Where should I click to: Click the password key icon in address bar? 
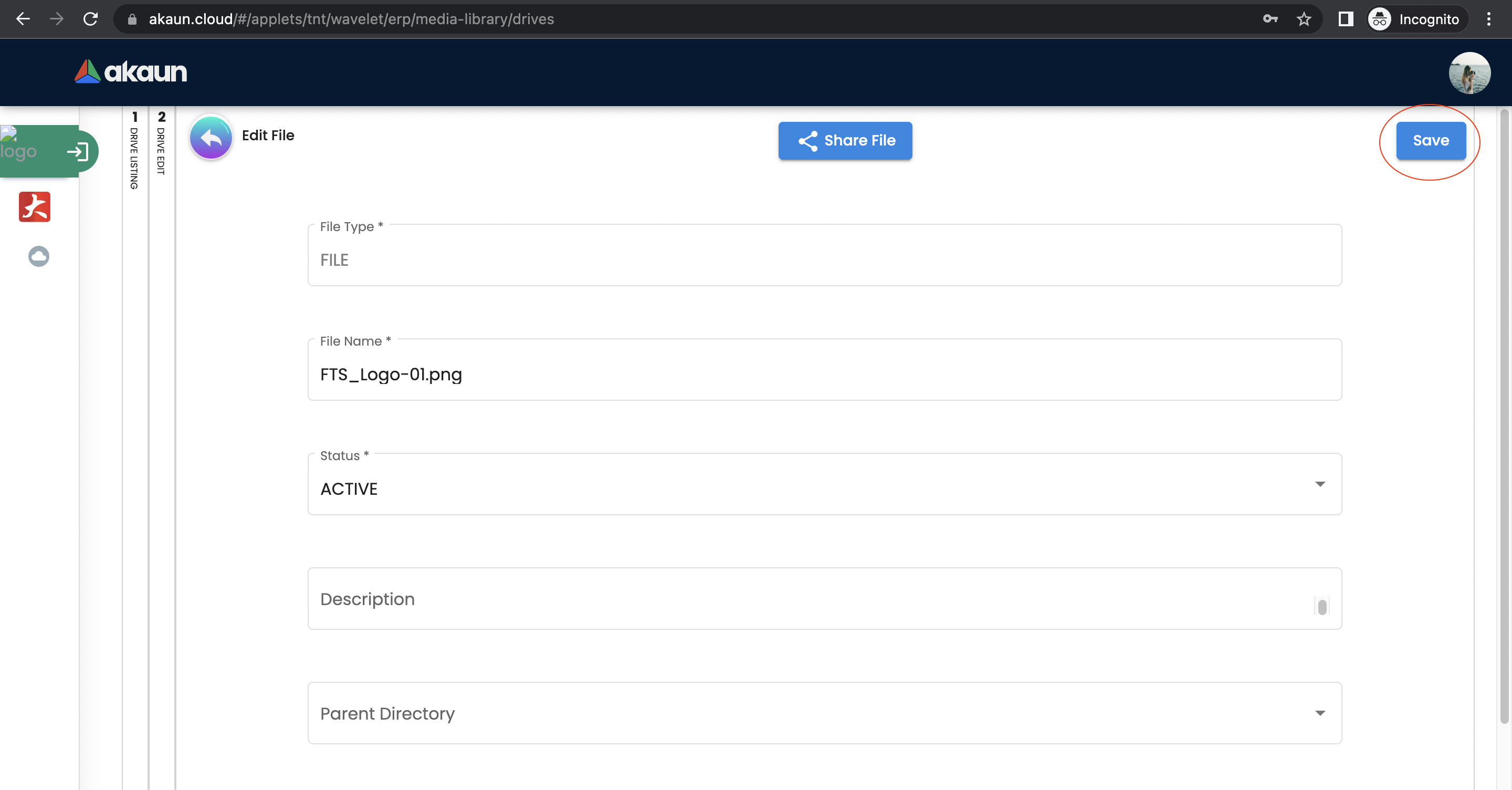[1270, 19]
